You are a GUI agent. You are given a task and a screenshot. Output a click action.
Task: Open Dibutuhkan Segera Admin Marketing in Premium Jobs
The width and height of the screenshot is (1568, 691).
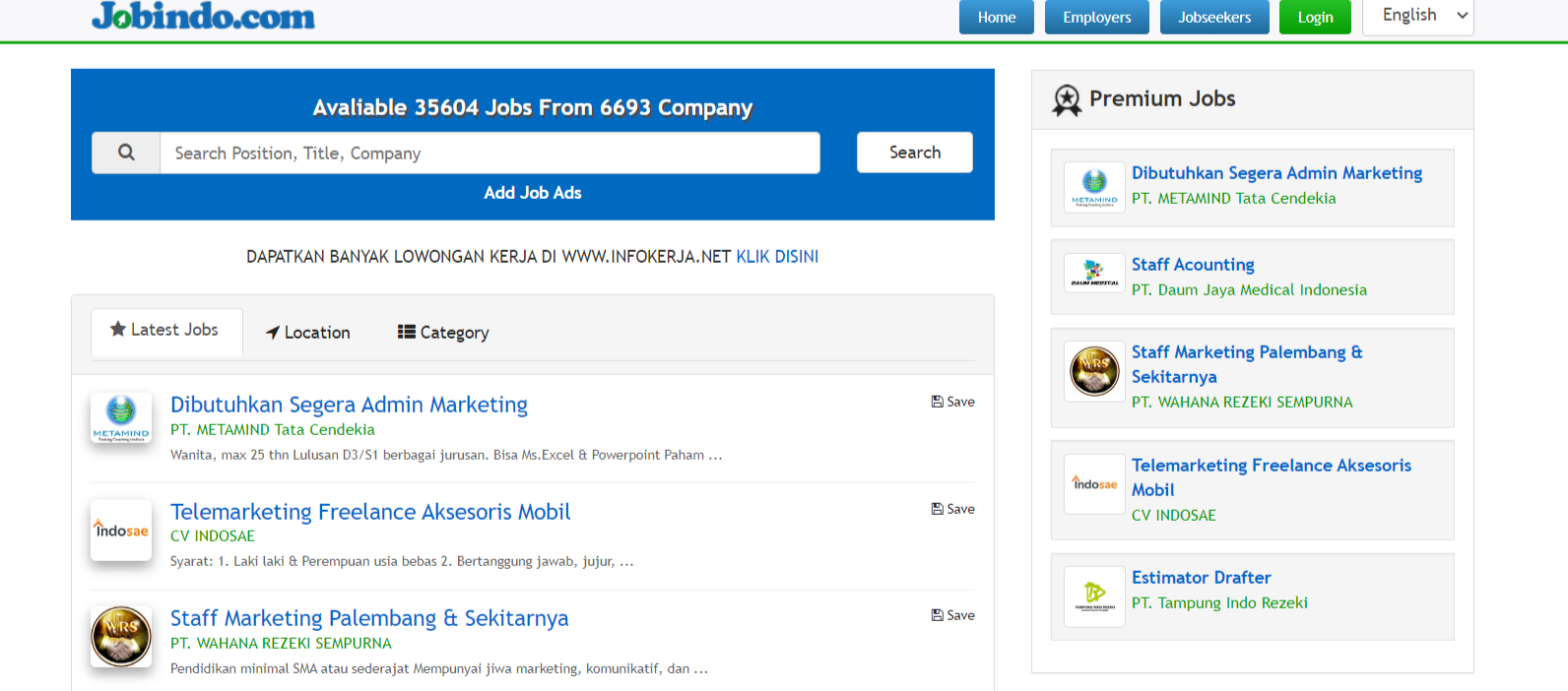(1276, 173)
